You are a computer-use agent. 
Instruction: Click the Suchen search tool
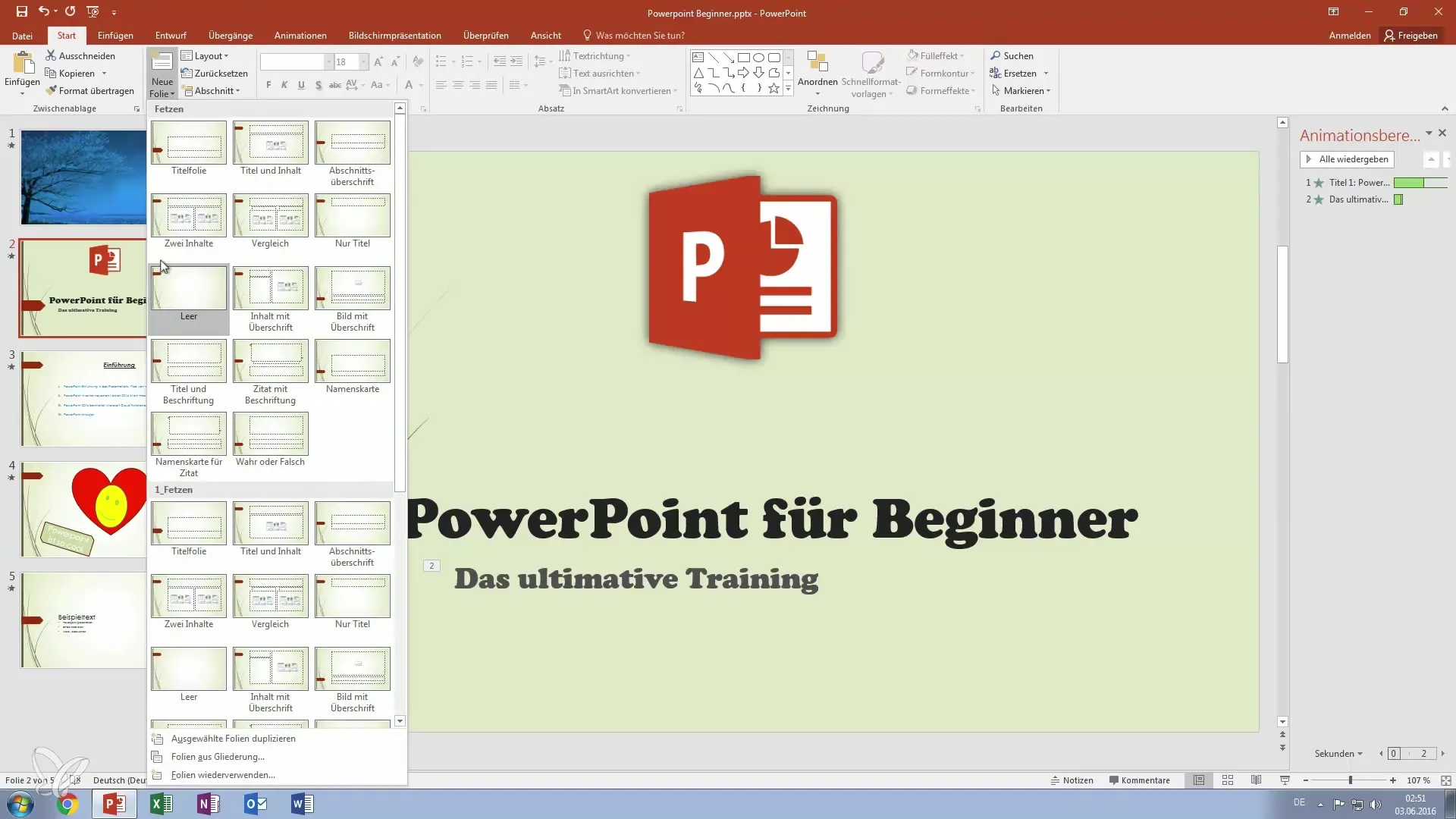(x=1012, y=55)
